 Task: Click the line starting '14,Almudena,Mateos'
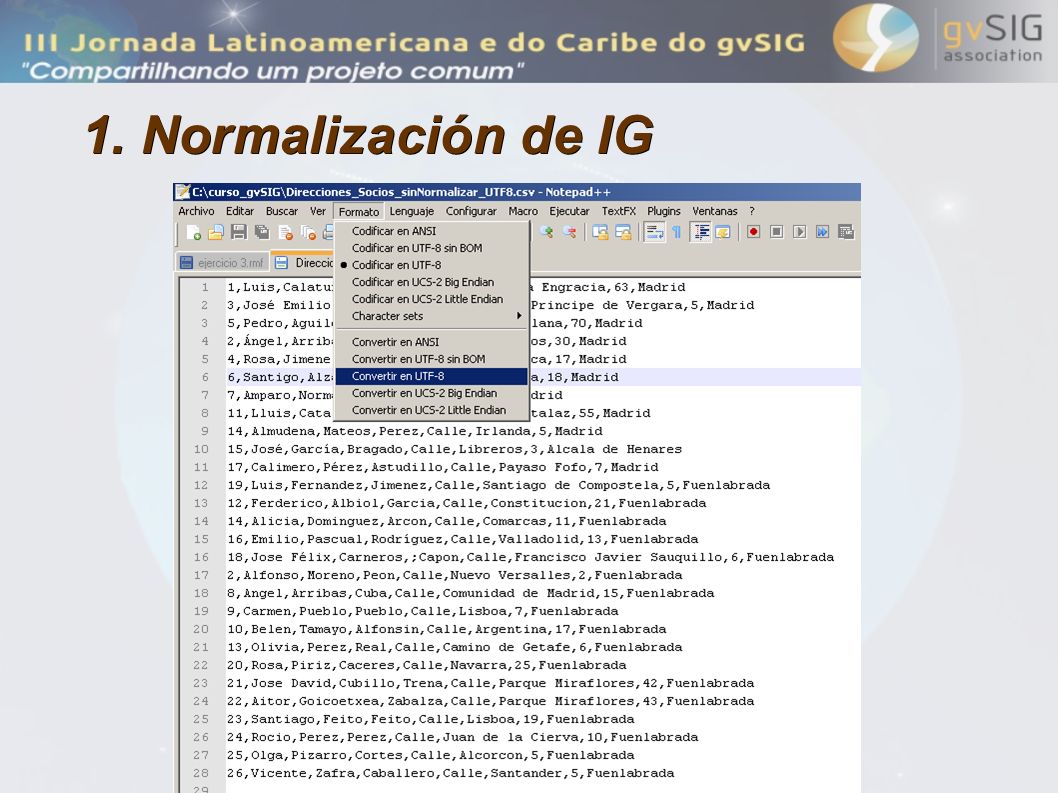pyautogui.click(x=414, y=431)
